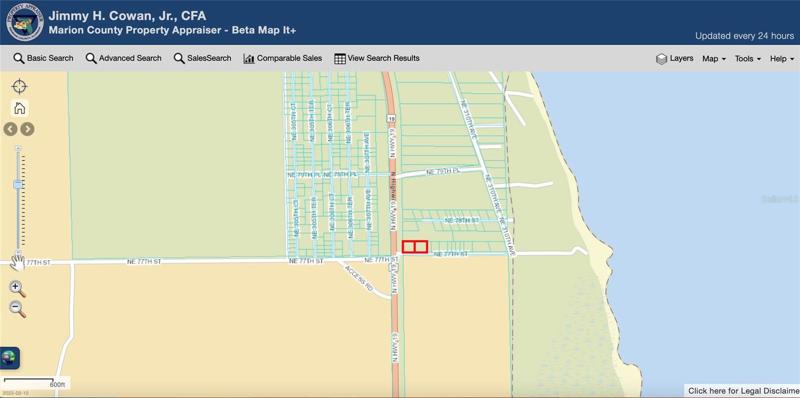The image size is (800, 398).
Task: Open the globe basemap icon
Action: tap(9, 358)
